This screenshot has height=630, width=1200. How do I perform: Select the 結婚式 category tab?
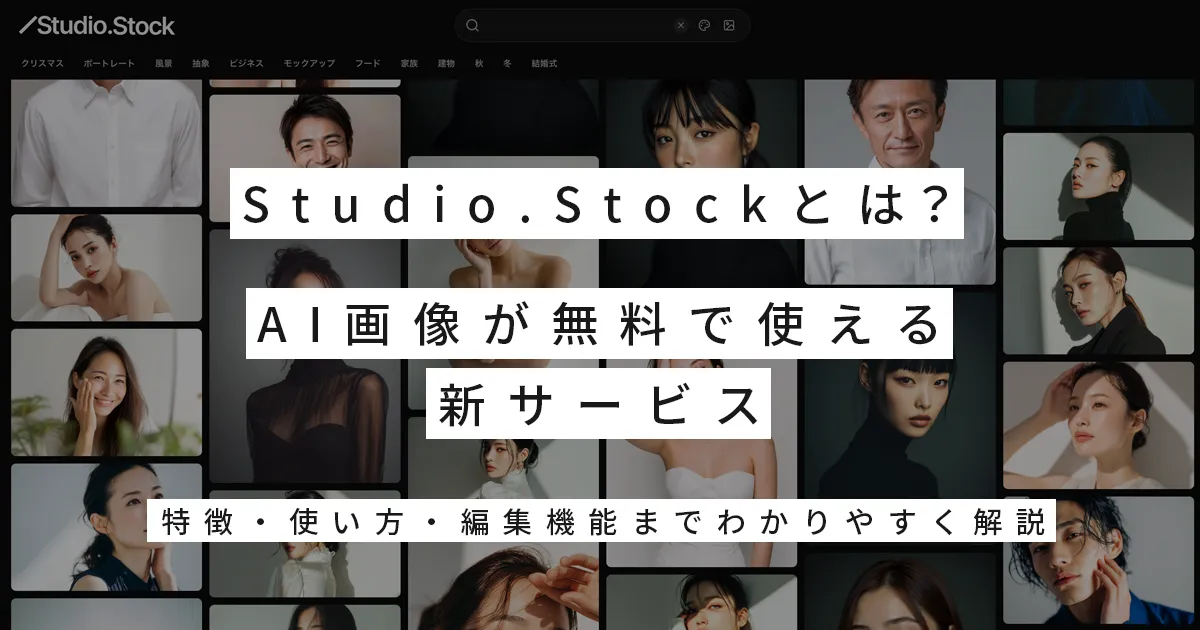tap(545, 62)
